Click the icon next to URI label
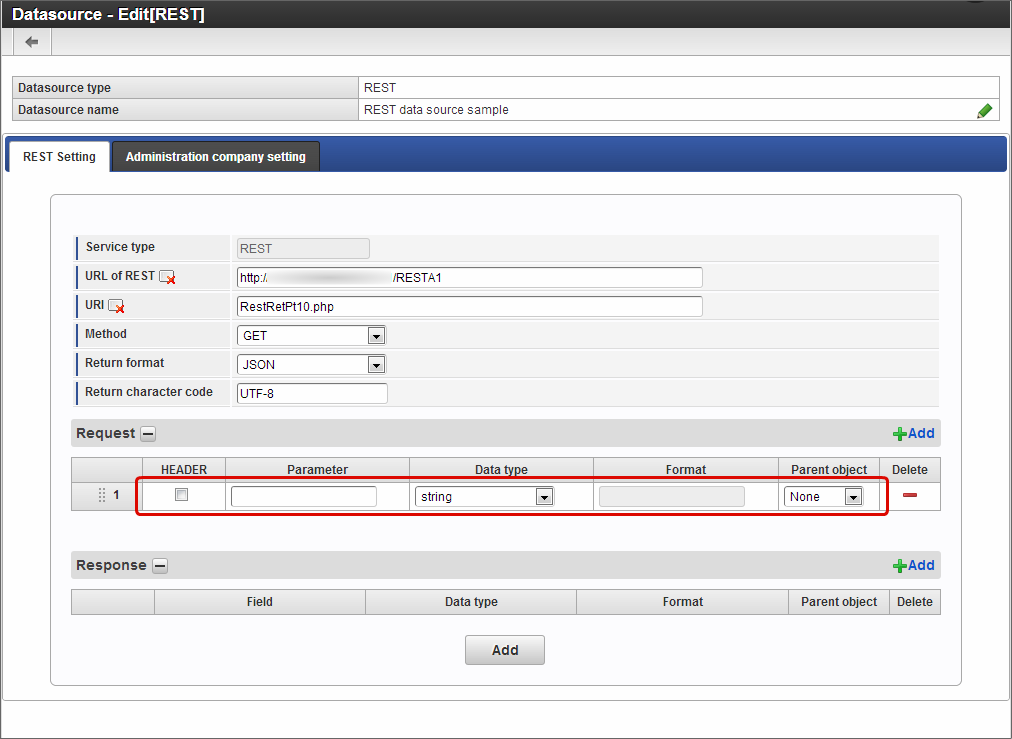The width and height of the screenshot is (1012, 739). pyautogui.click(x=116, y=306)
